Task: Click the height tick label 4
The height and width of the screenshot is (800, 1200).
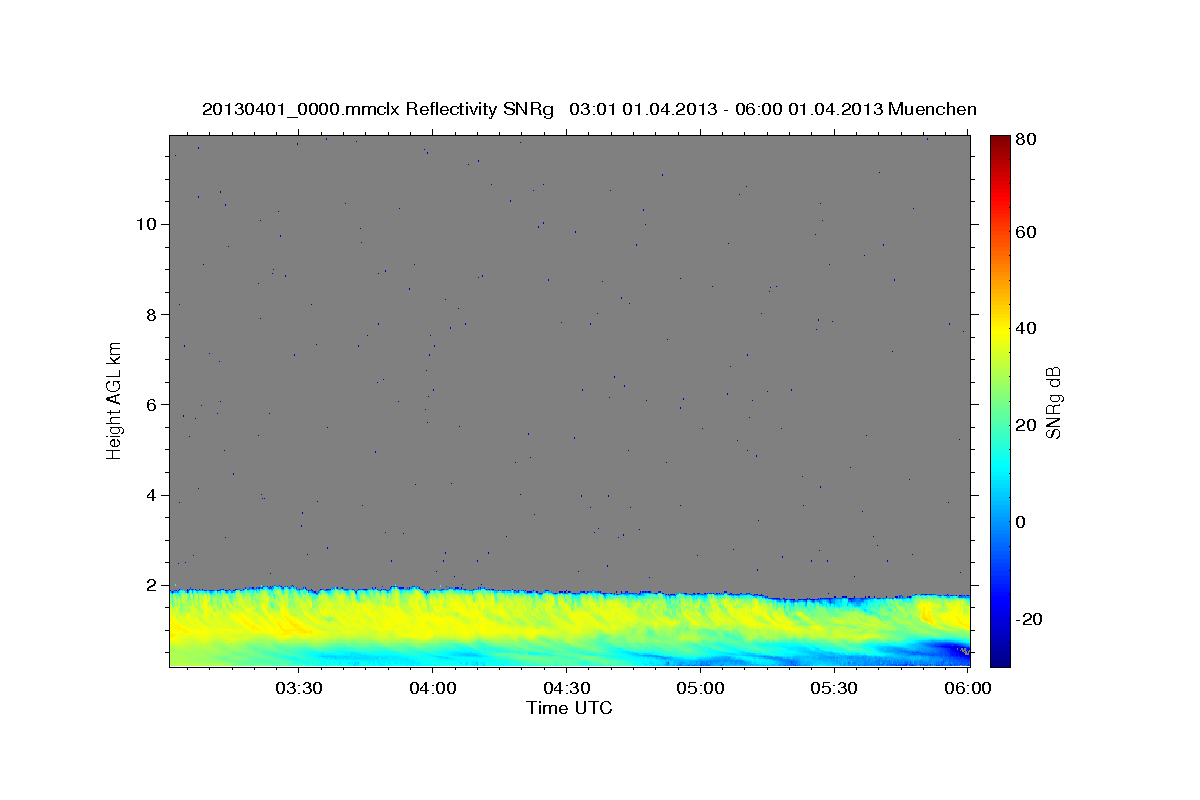Action: tap(152, 495)
